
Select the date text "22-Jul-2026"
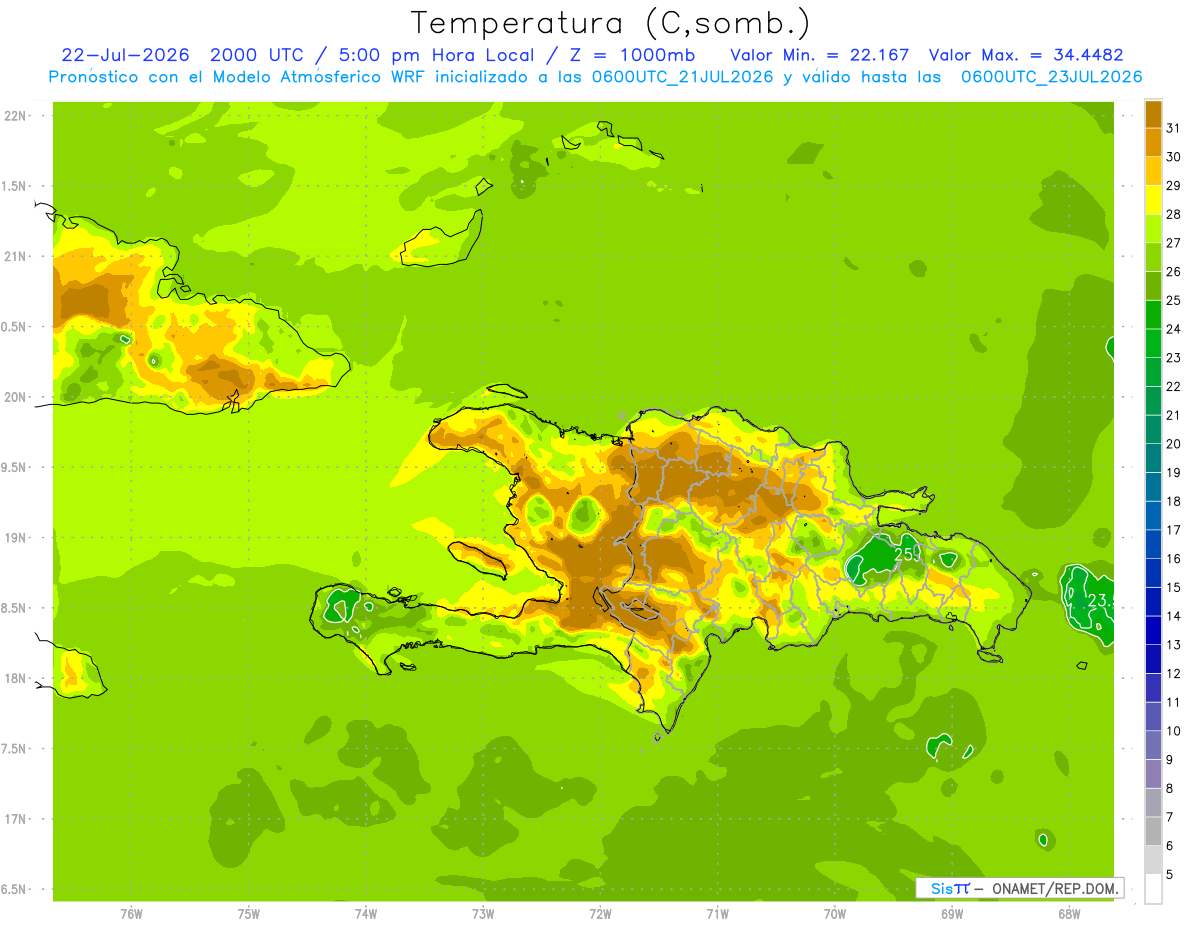(126, 55)
